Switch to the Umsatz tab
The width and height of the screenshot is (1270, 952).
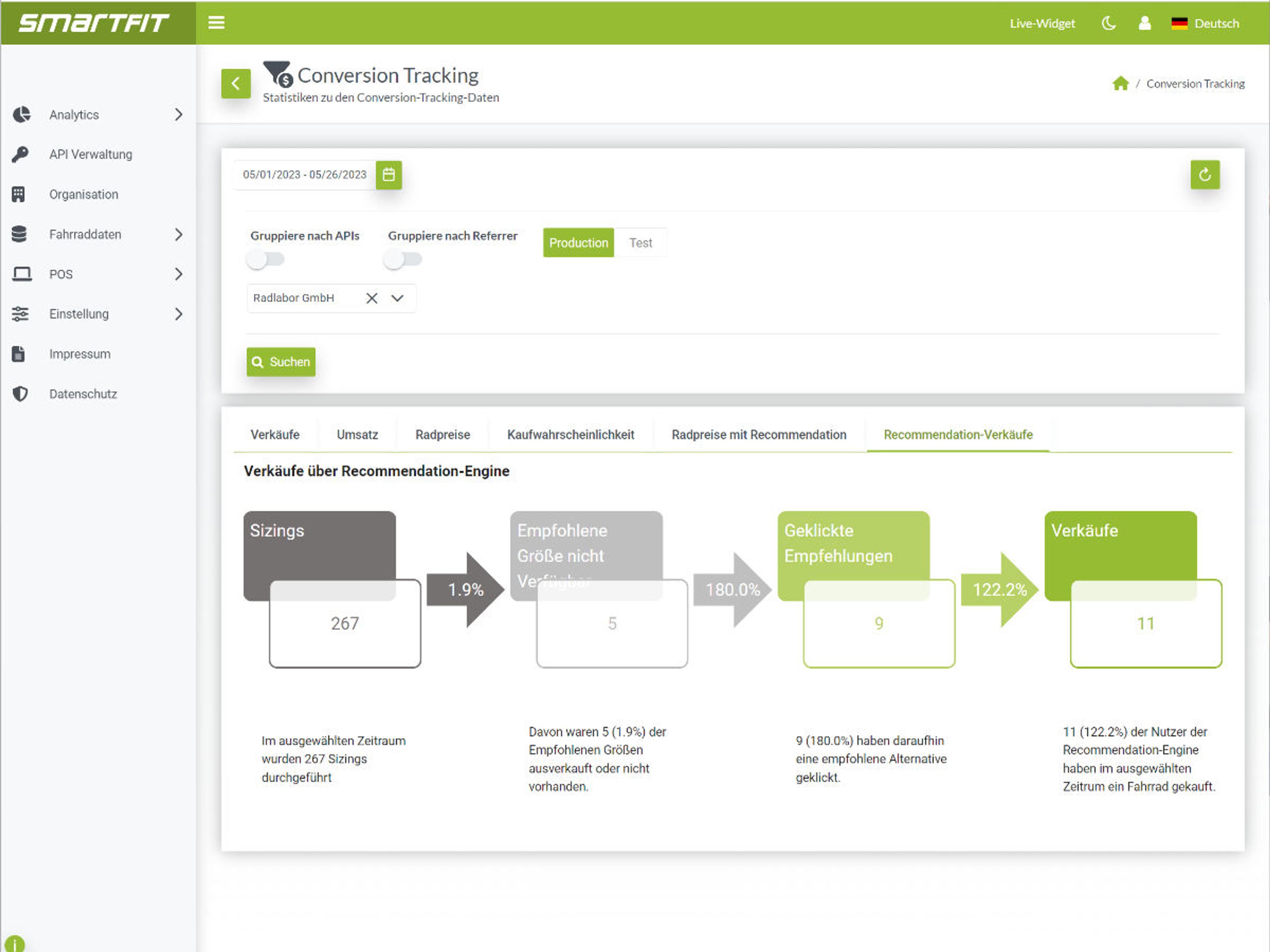point(357,434)
